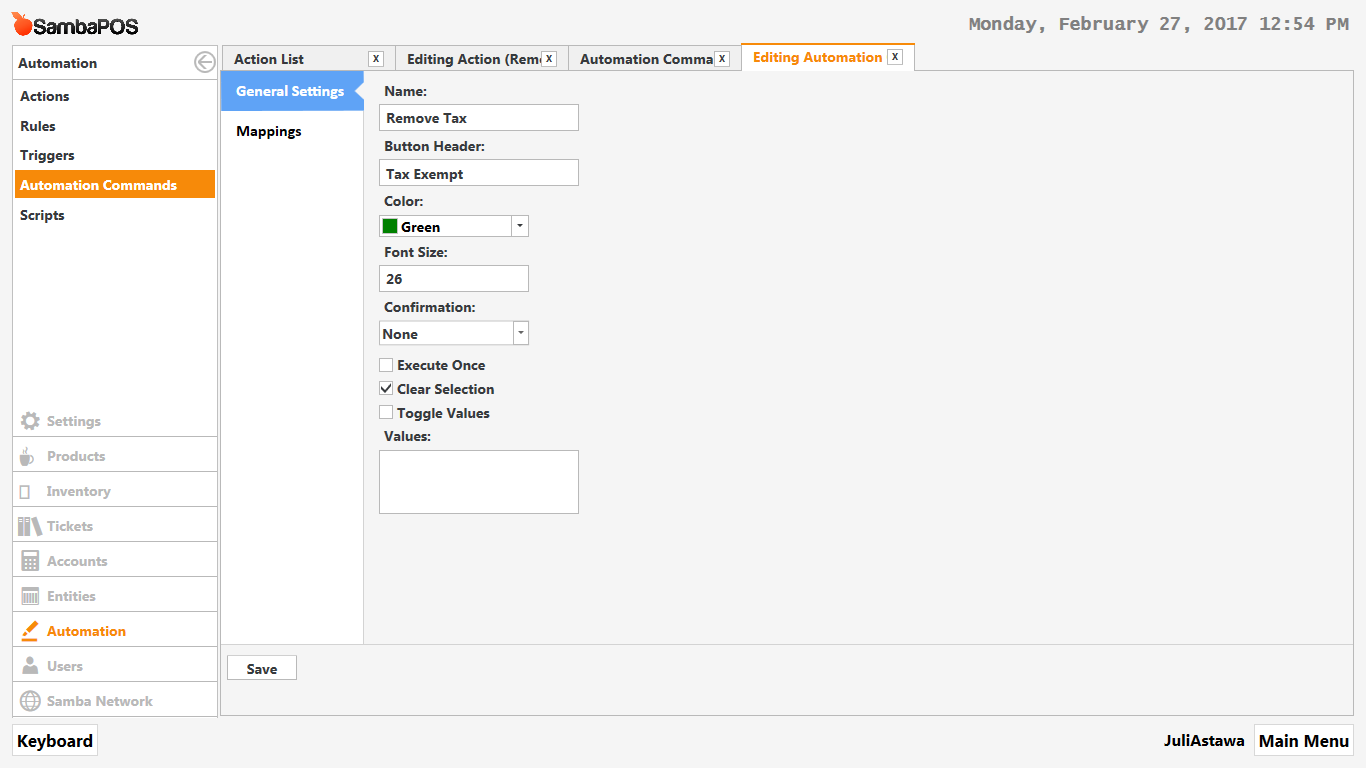Click the Tickets books icon
This screenshot has height=768, width=1366.
tap(30, 526)
